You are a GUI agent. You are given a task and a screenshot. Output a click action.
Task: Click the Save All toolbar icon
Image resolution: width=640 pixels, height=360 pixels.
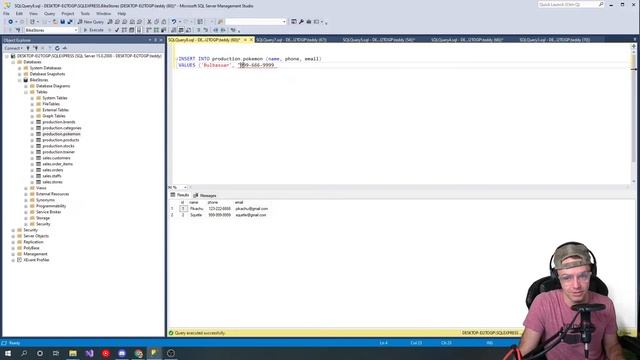point(70,22)
